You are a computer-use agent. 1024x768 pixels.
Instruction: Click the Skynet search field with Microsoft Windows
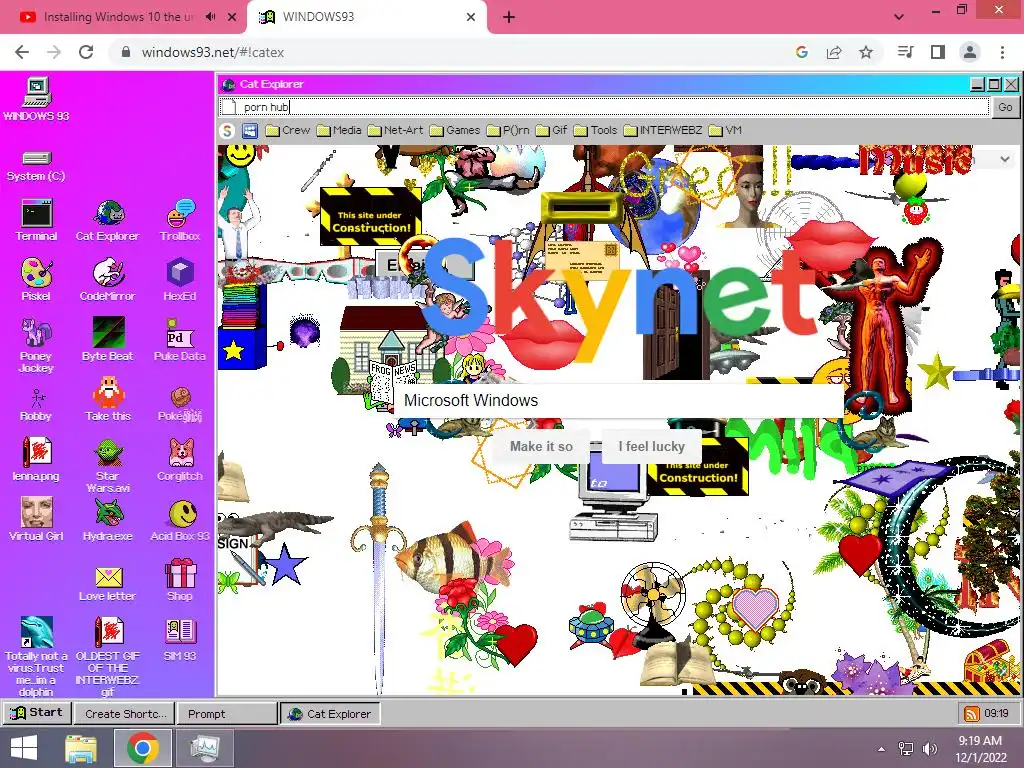click(616, 401)
